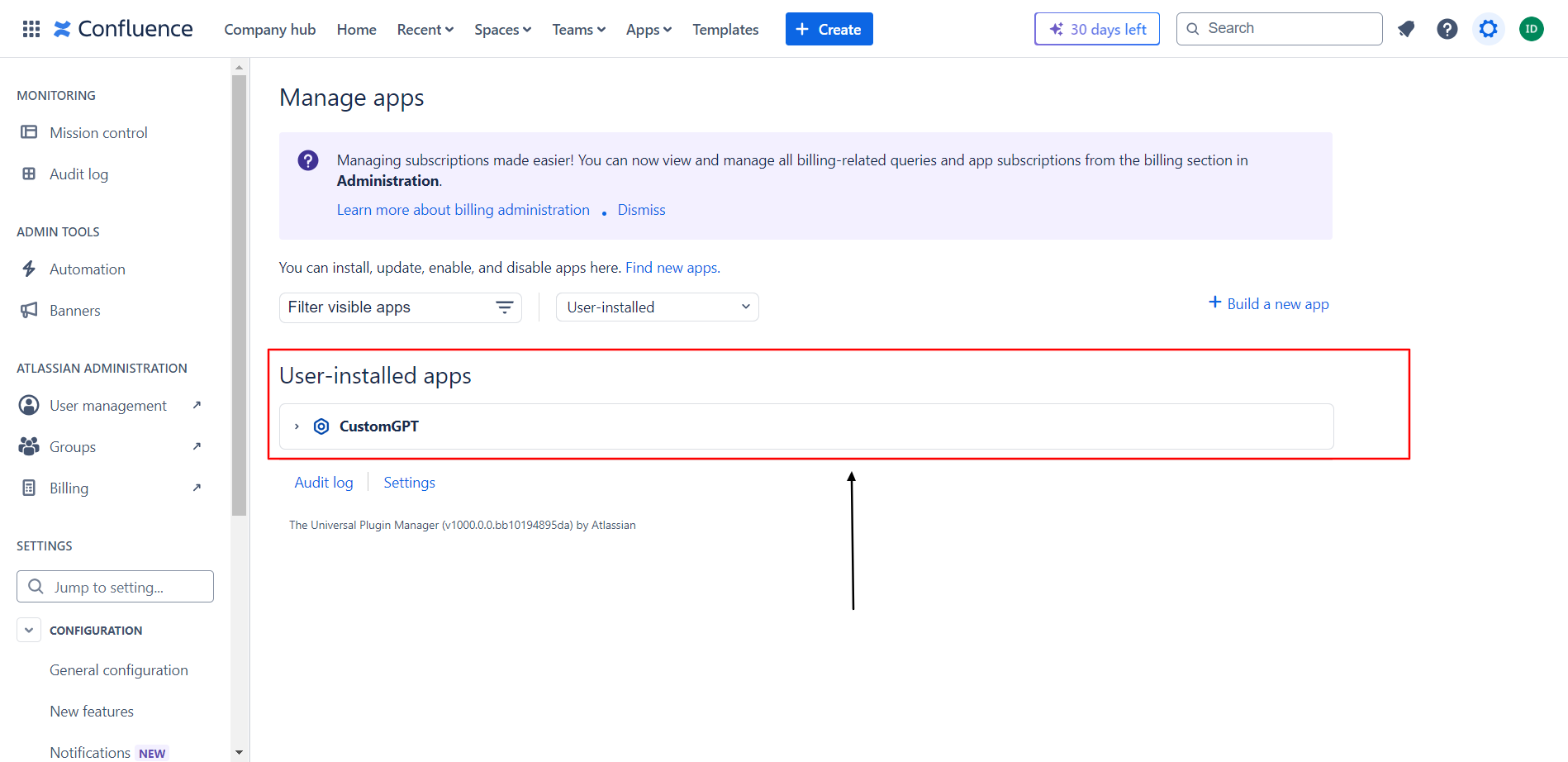Image resolution: width=1568 pixels, height=762 pixels.
Task: Click the 30 days left button
Action: 1097,29
